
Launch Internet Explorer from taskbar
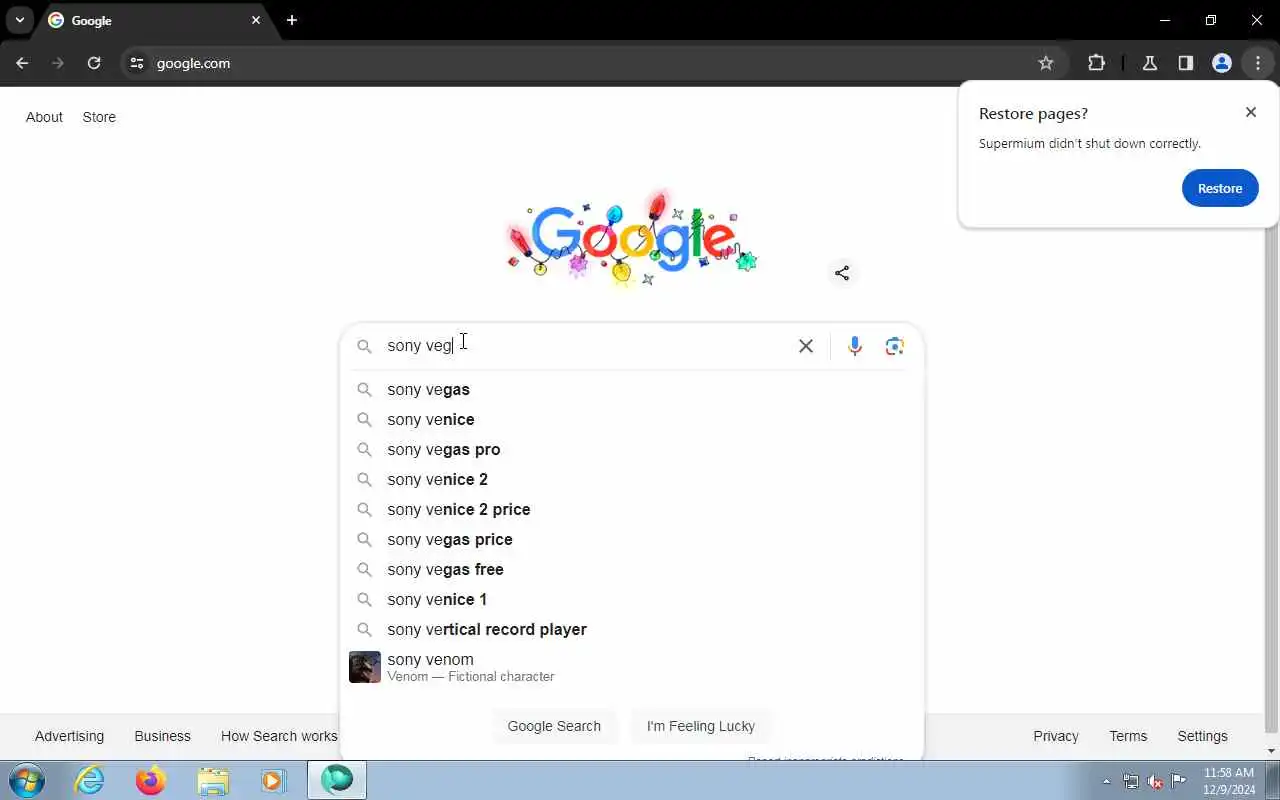[90, 780]
